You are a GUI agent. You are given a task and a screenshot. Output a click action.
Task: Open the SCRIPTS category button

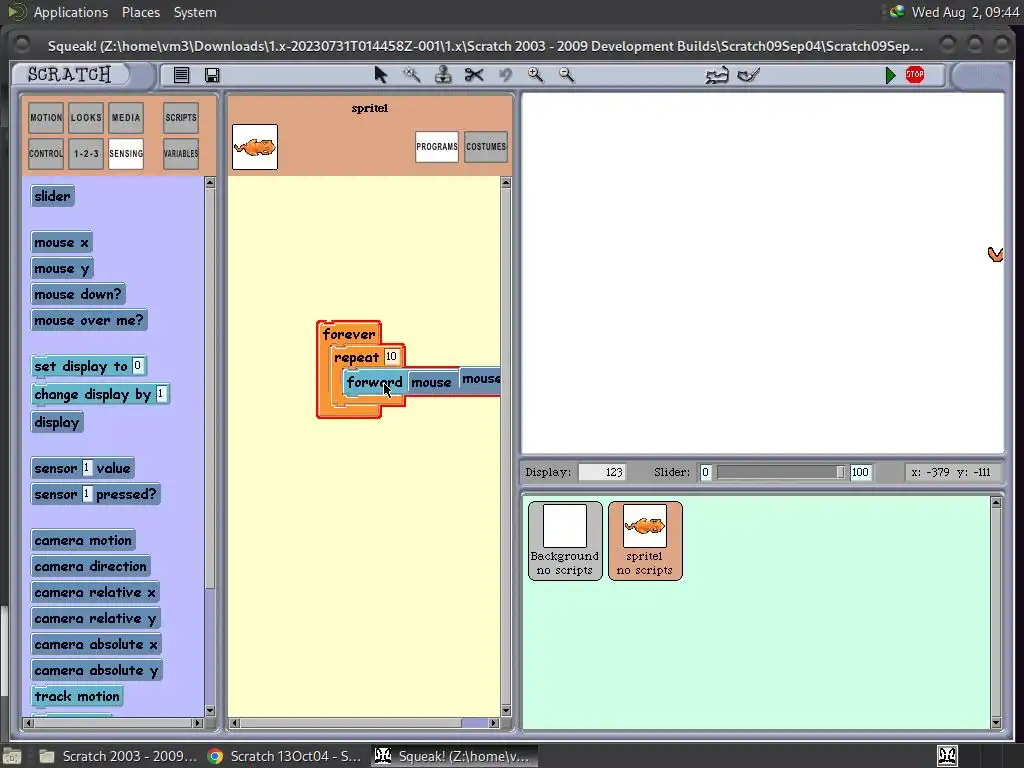coord(181,118)
